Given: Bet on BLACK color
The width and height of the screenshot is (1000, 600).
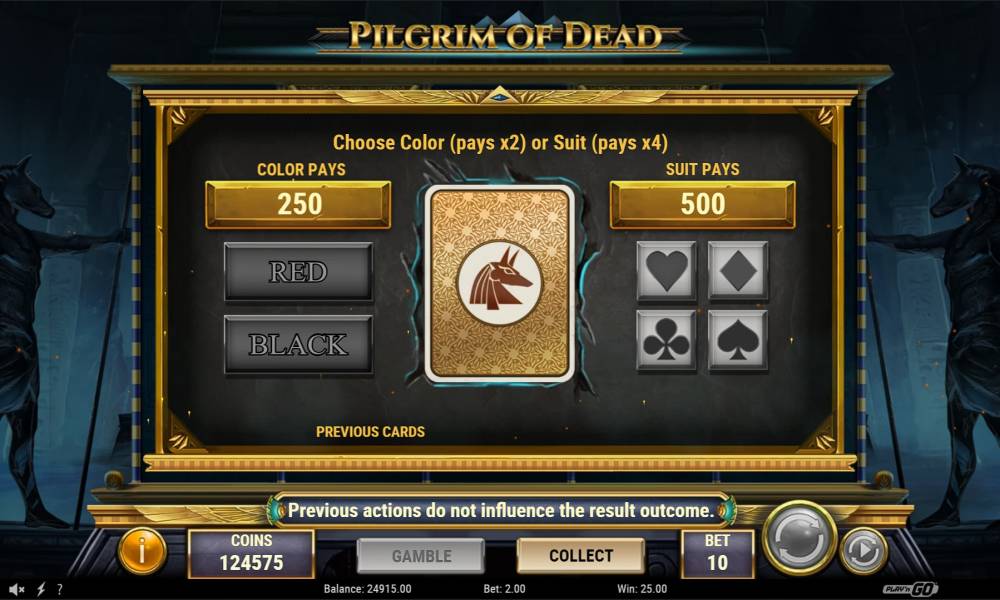Looking at the screenshot, I should 298,344.
